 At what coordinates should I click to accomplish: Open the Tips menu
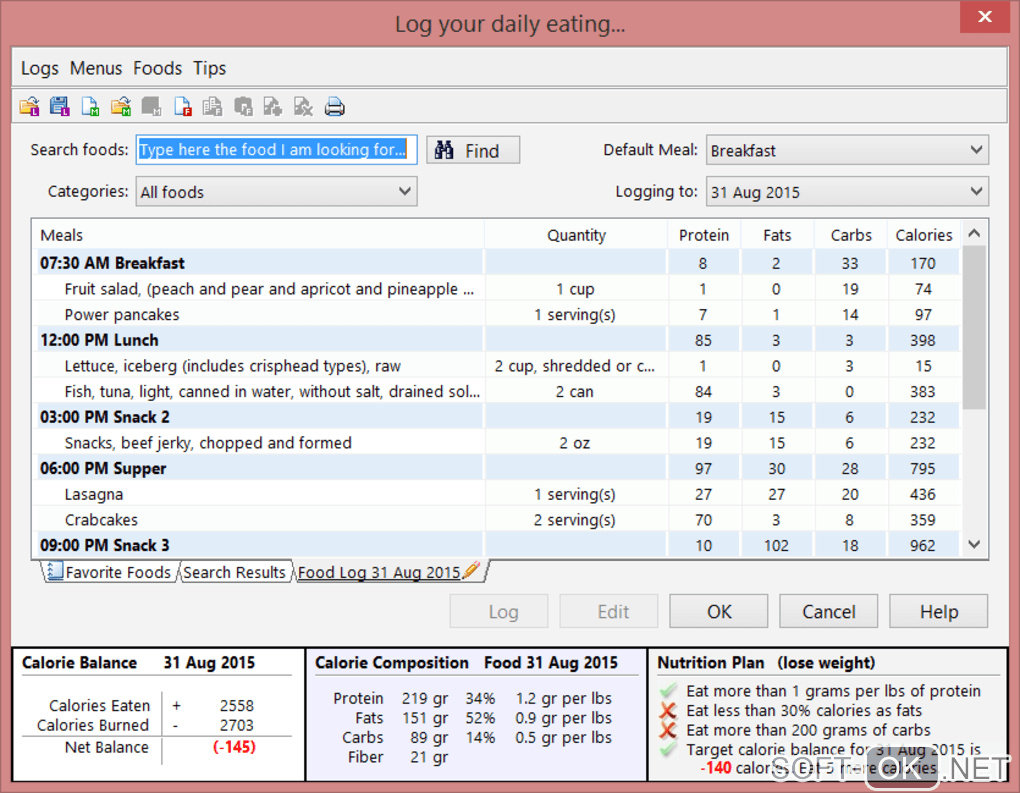click(x=209, y=68)
